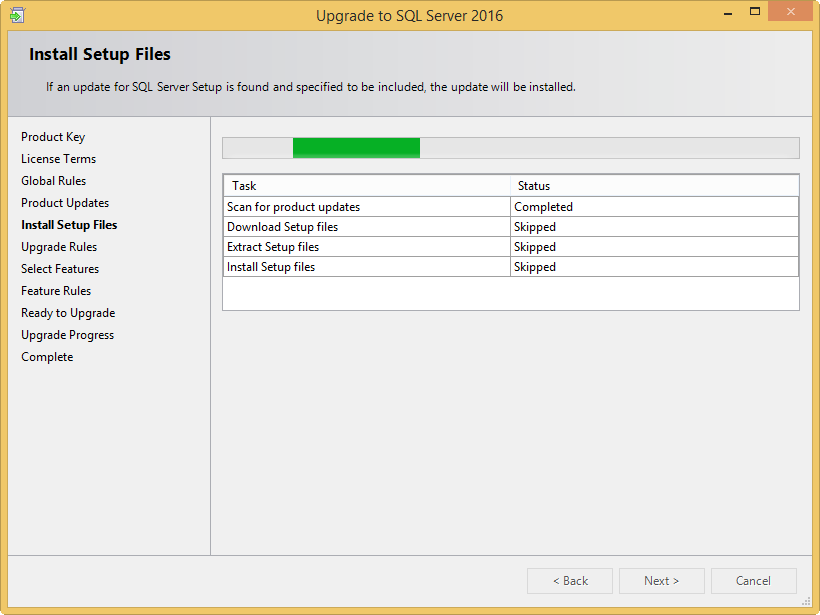Select License Terms in the step list
820x615 pixels.
pos(59,159)
